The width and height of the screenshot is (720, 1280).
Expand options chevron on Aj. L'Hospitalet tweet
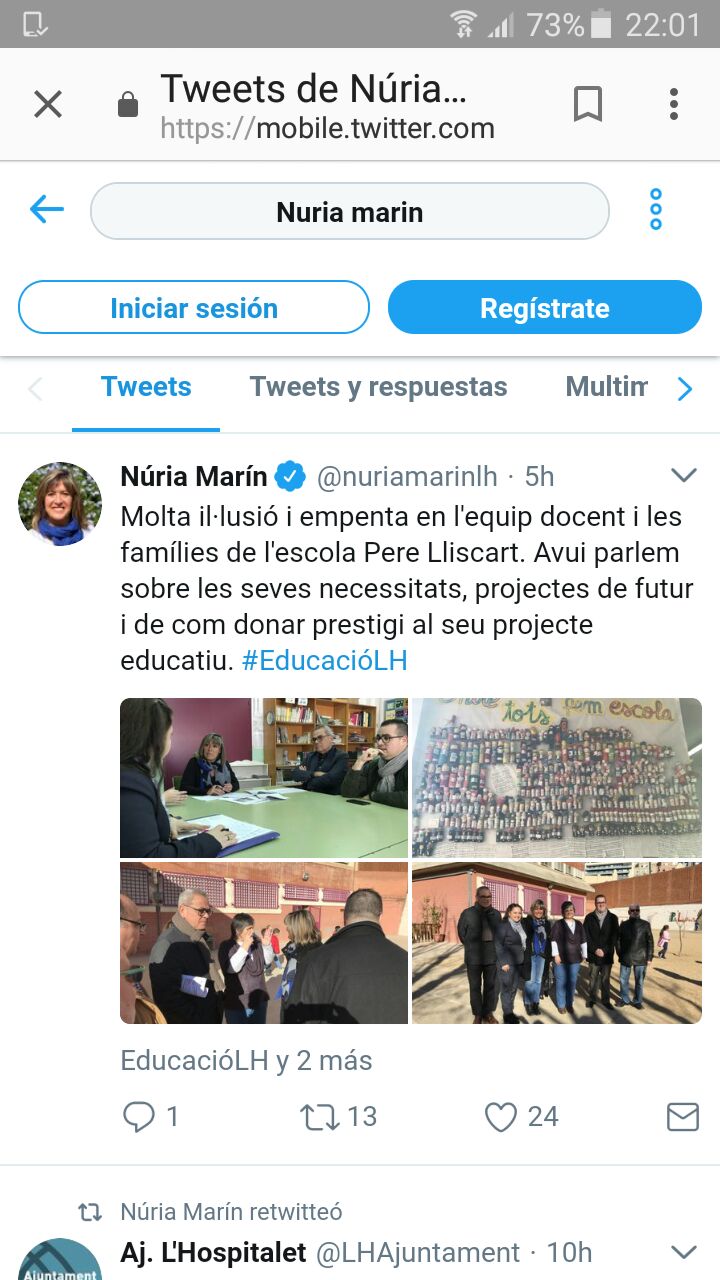click(683, 1251)
